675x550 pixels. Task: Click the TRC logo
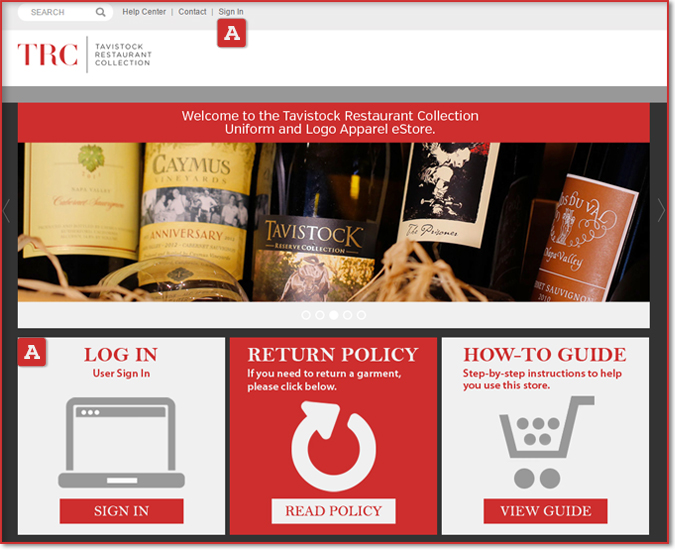tap(84, 55)
